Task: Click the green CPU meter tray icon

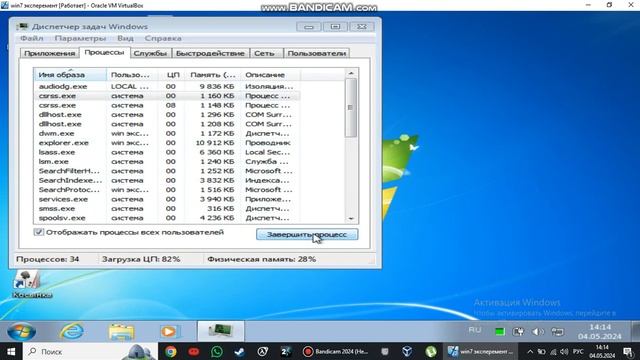Action: click(500, 332)
